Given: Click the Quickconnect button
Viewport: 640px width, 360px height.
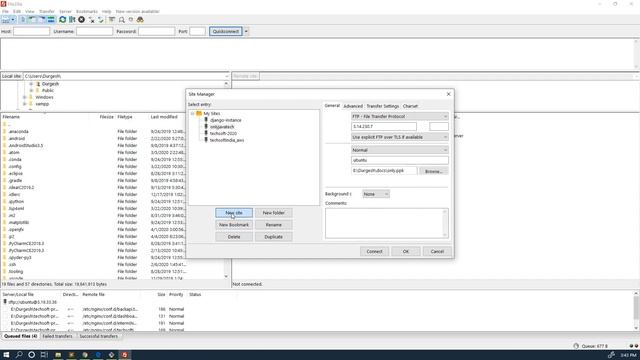Looking at the screenshot, I should (226, 31).
